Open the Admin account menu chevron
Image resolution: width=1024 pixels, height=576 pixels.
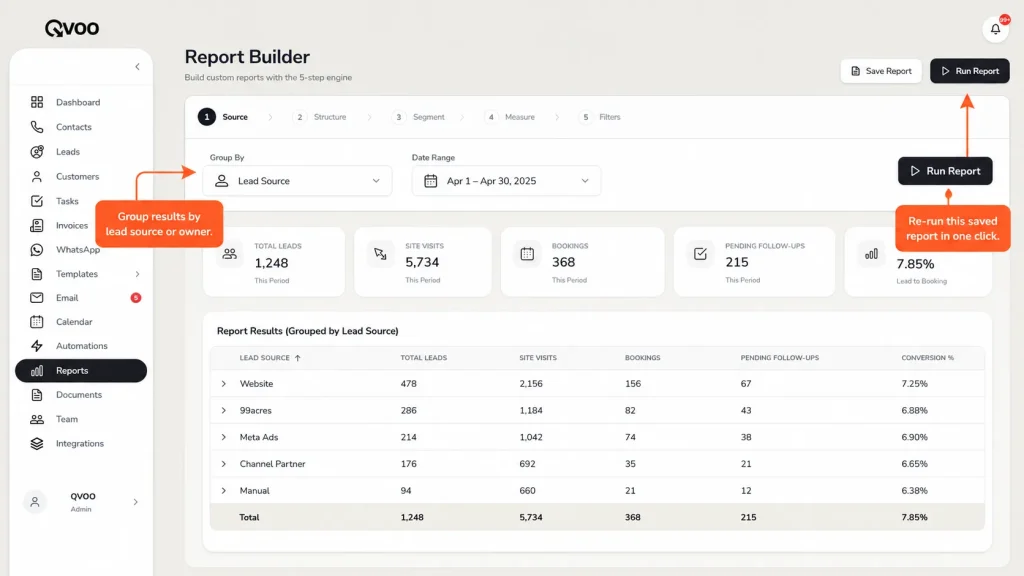pos(135,502)
